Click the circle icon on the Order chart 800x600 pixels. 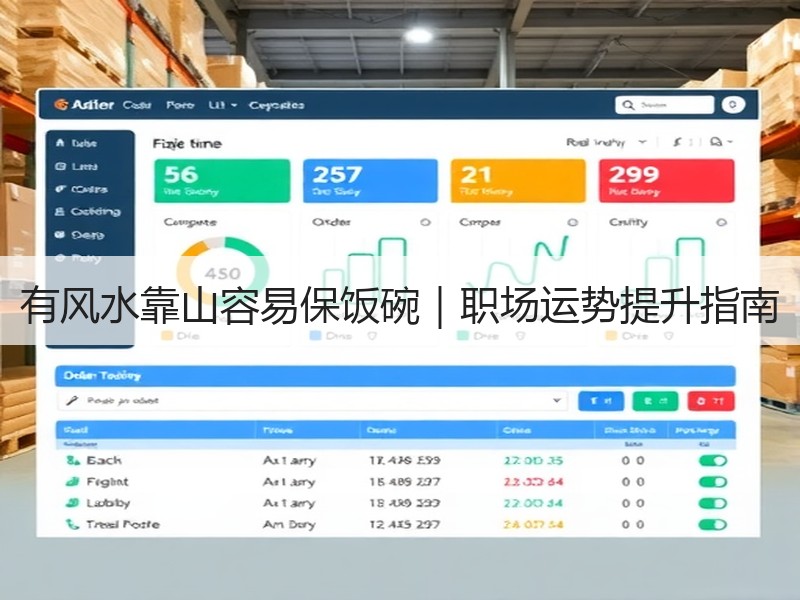pyautogui.click(x=425, y=222)
